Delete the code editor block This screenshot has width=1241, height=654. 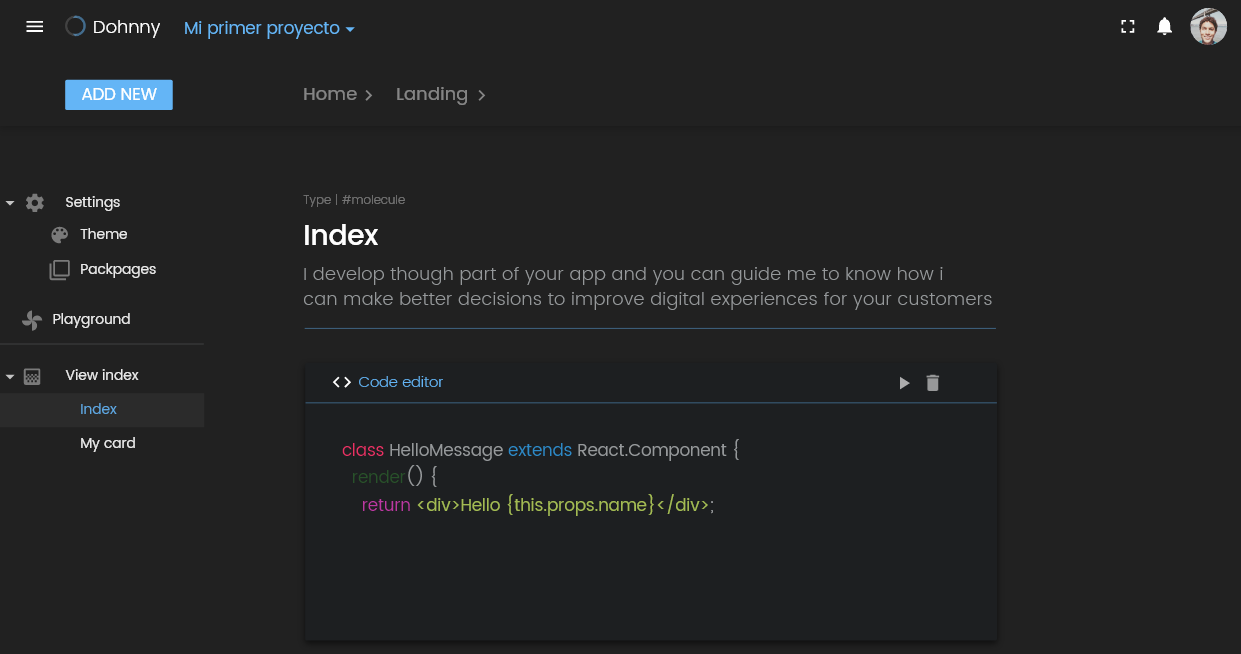pyautogui.click(x=933, y=383)
